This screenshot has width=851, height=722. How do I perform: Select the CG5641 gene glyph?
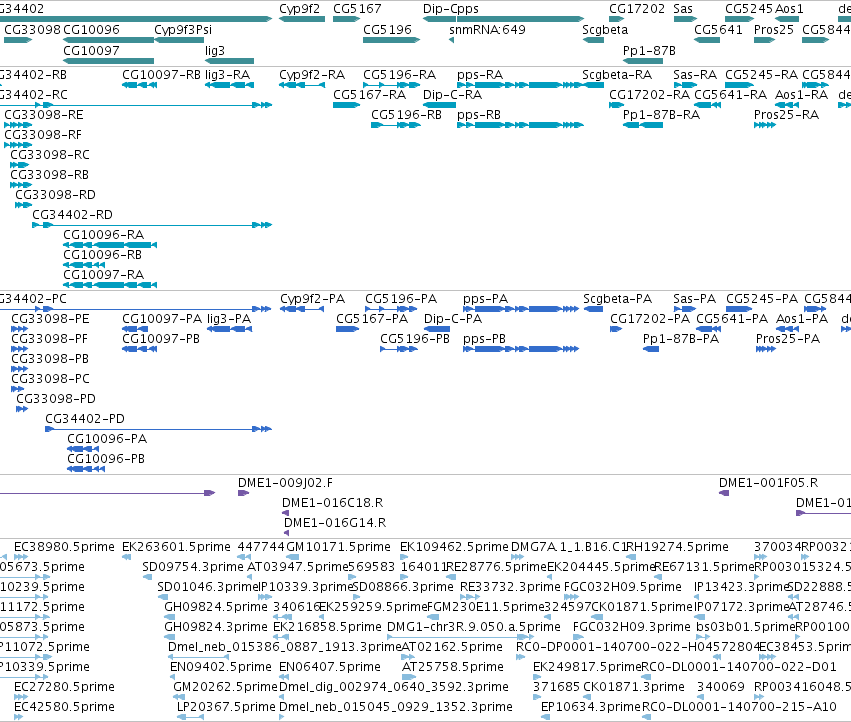pos(707,40)
